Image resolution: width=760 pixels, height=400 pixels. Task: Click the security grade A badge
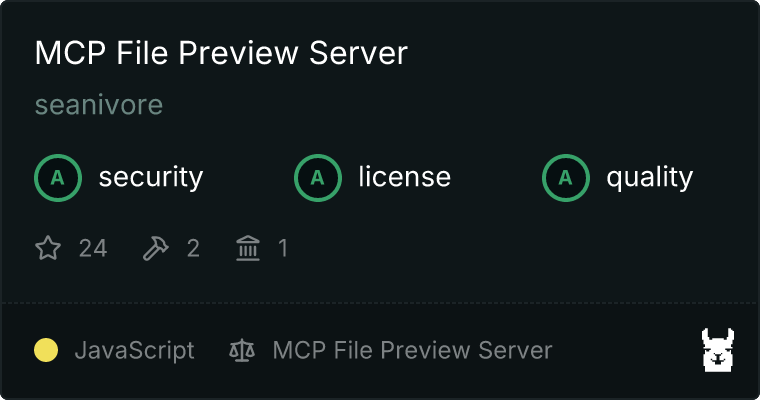58,178
